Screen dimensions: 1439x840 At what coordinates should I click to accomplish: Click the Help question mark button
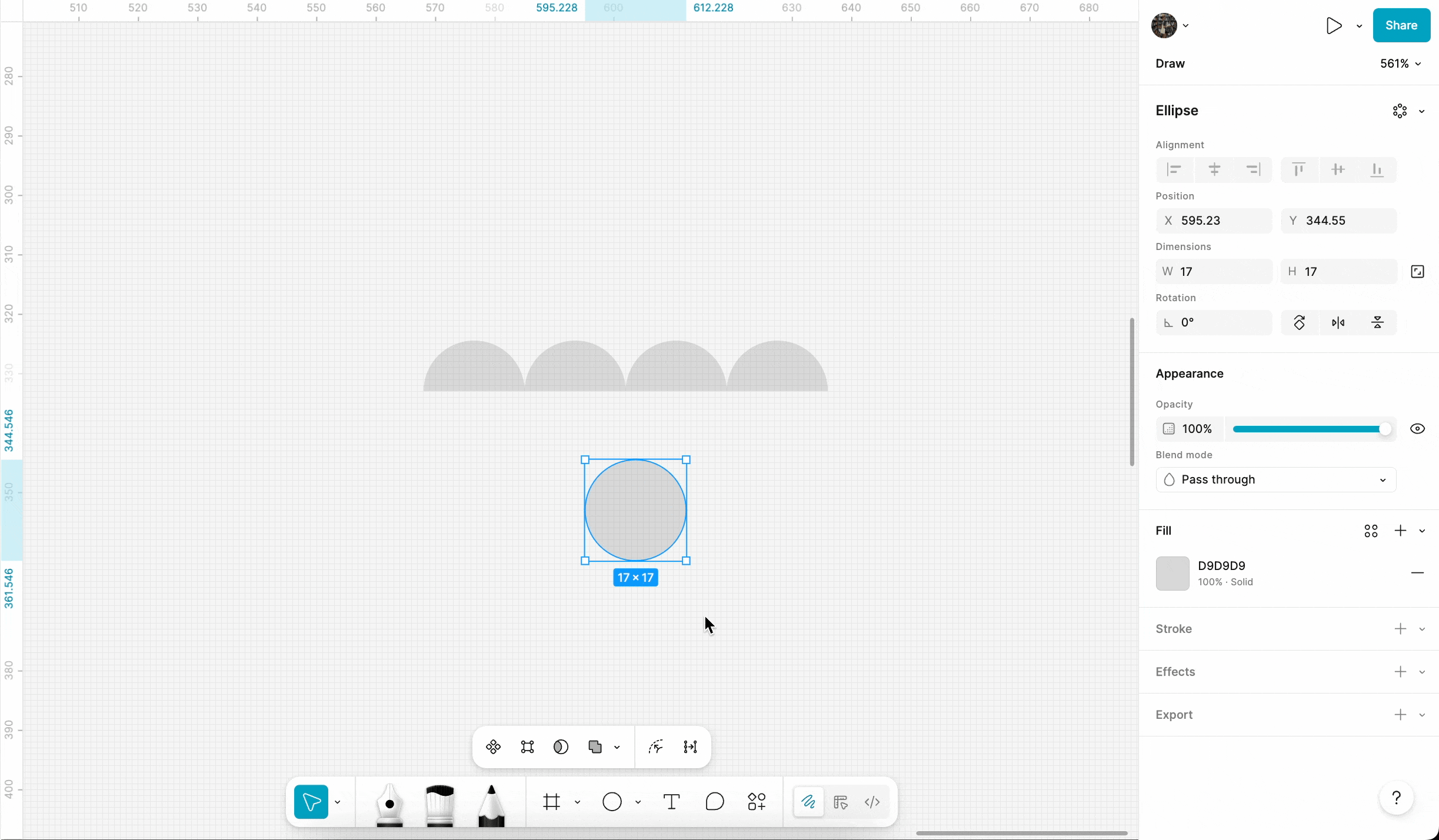1396,798
